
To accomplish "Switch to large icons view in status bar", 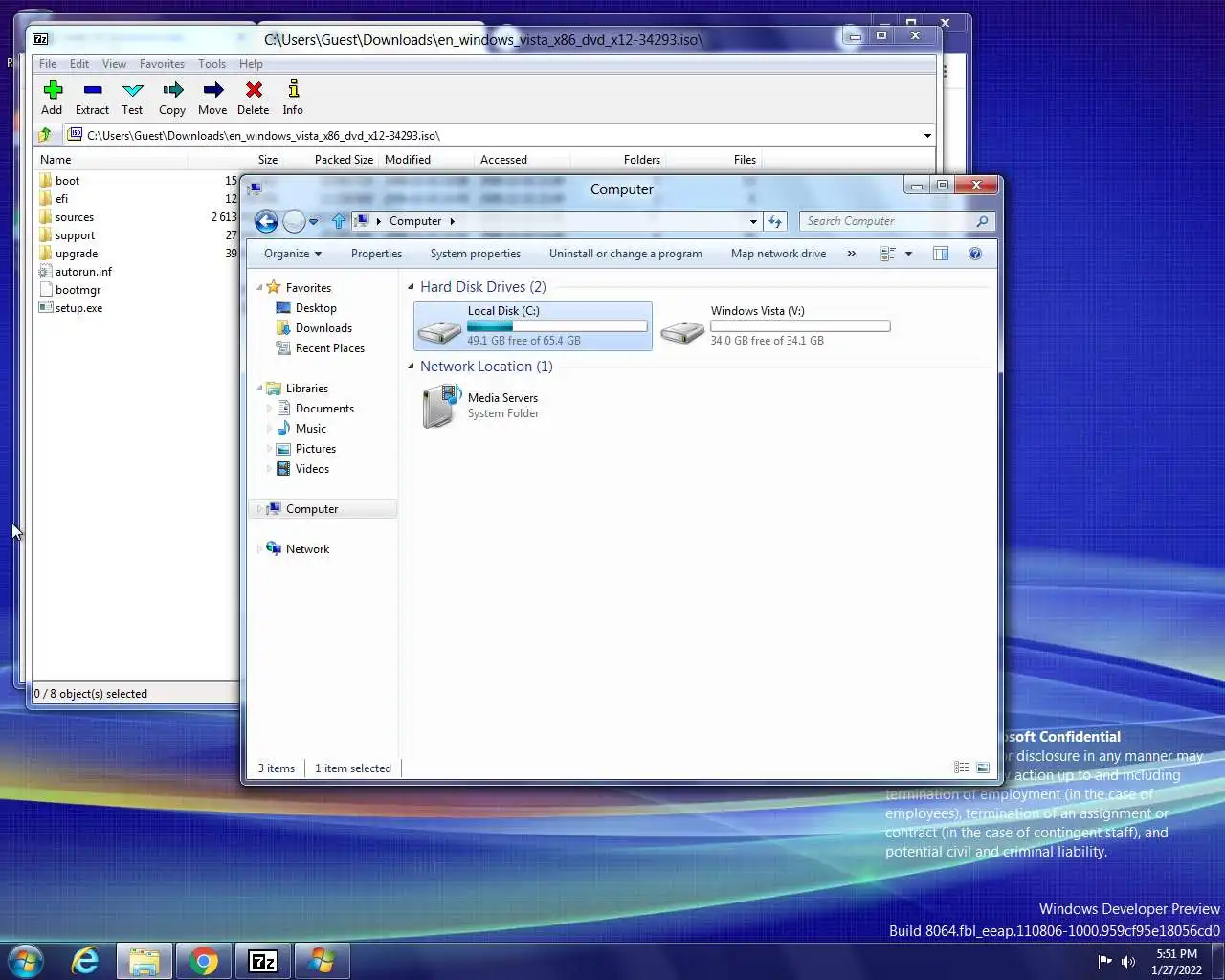I will [983, 768].
